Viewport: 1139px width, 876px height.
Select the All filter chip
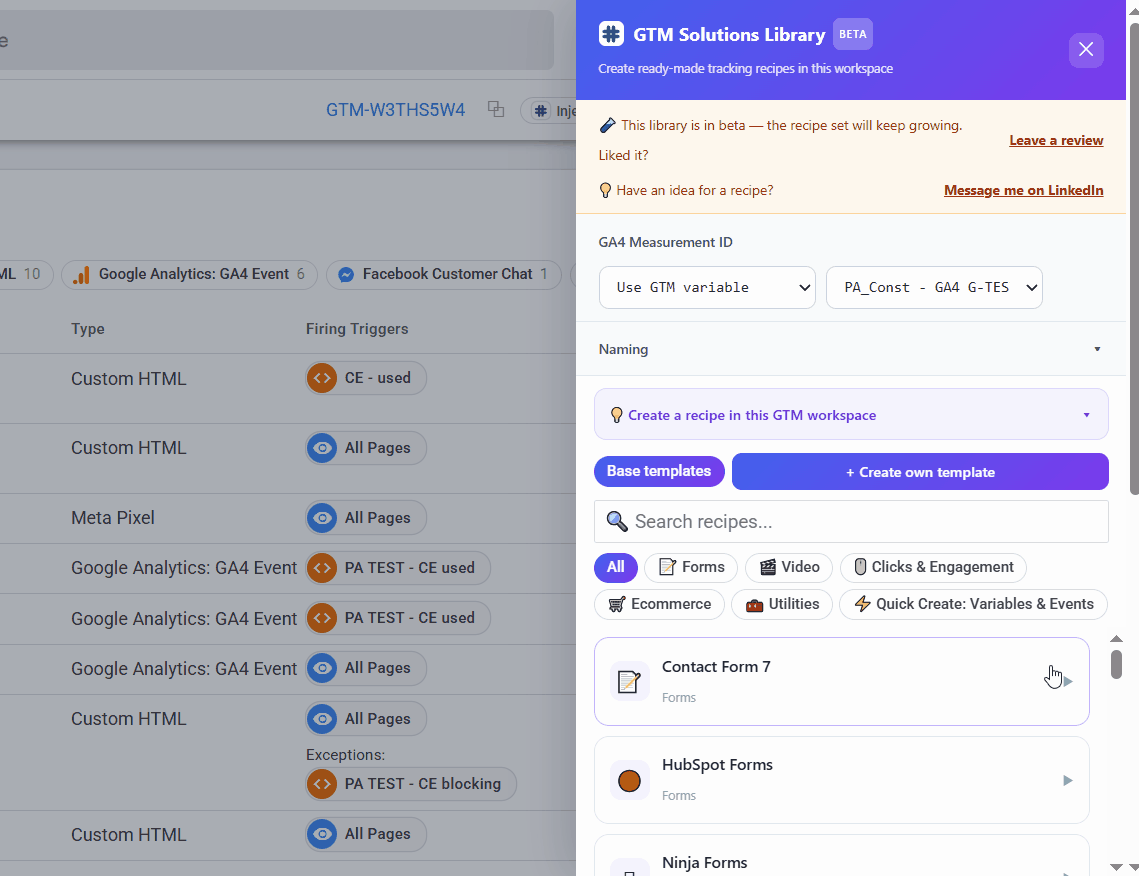click(x=616, y=567)
